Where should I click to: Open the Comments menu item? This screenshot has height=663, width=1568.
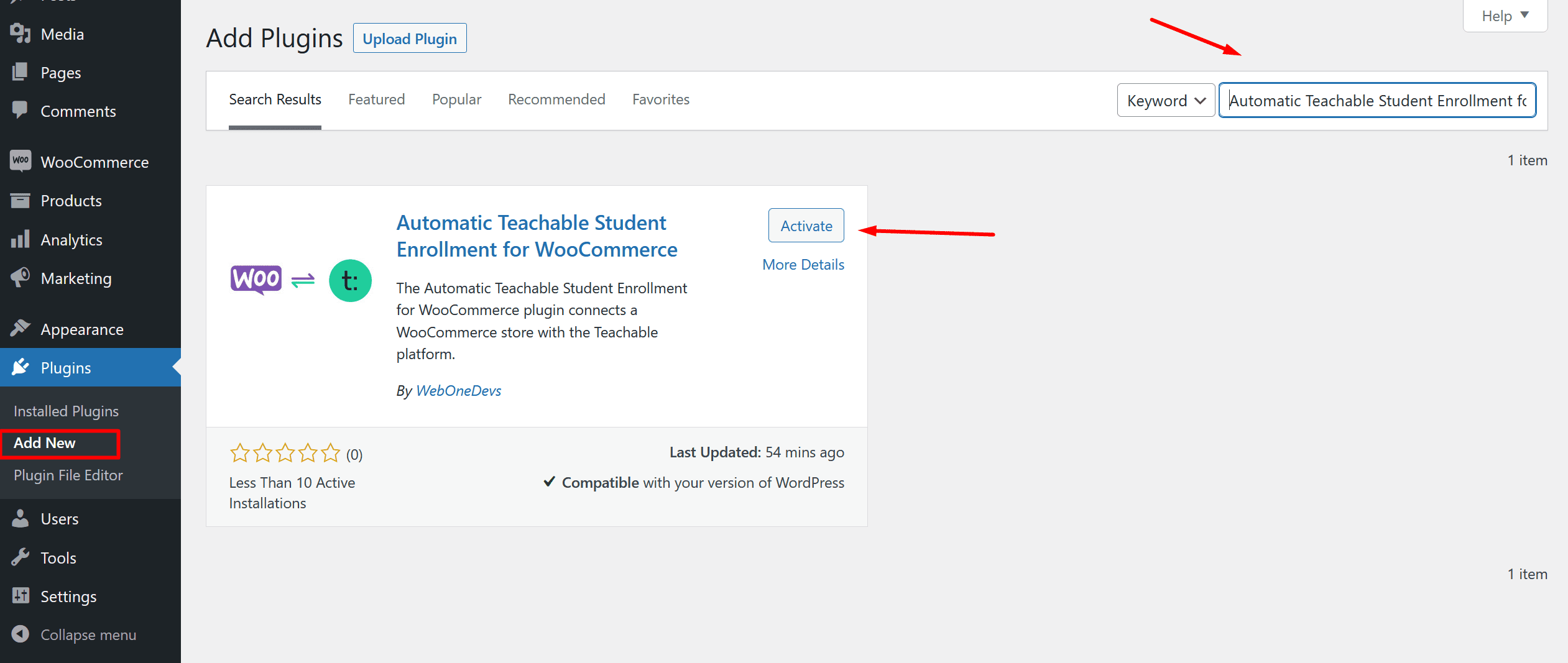tap(90, 111)
